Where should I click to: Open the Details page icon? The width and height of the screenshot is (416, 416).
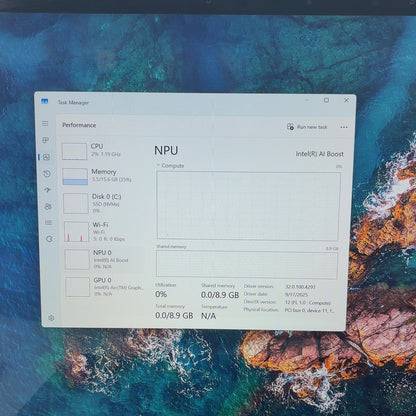click(48, 222)
